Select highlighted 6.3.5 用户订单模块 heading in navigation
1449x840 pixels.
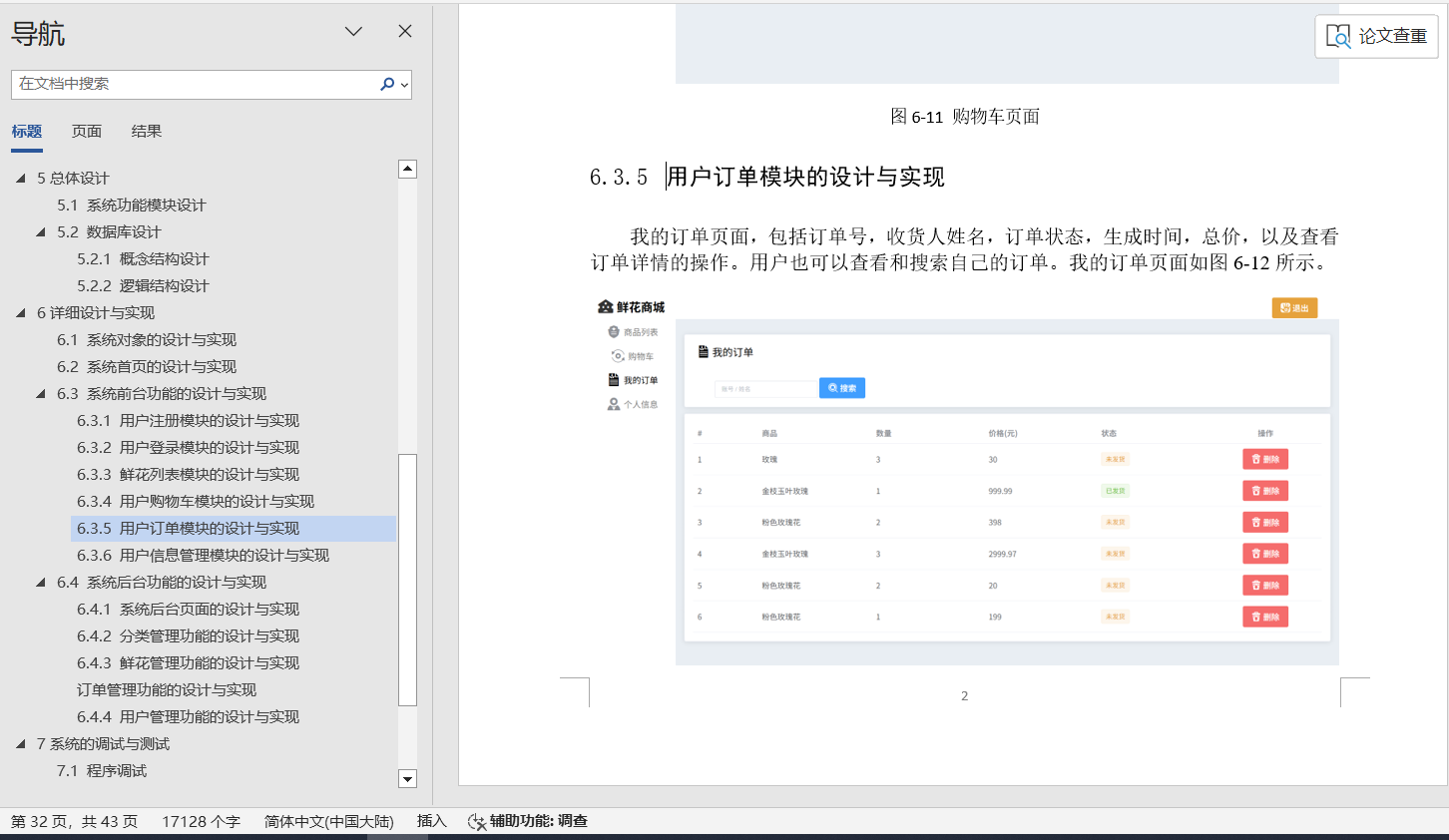point(234,528)
